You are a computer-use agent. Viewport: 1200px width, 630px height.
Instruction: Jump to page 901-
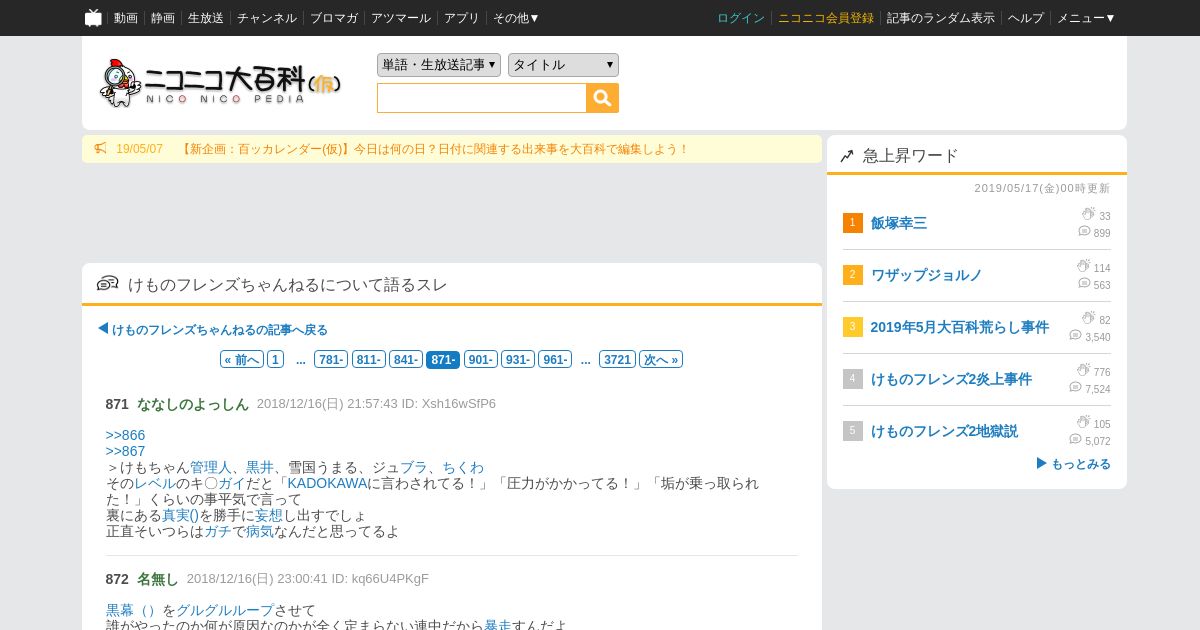coord(481,360)
